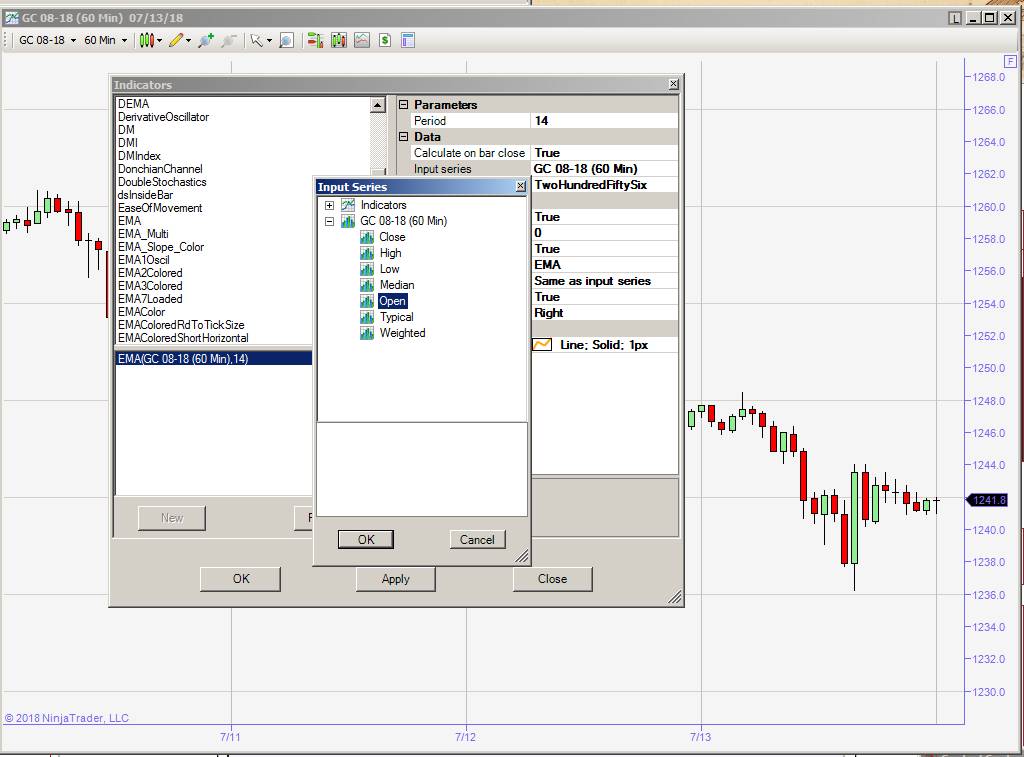Select EMAColoredShortHorizontal in the list

(184, 338)
